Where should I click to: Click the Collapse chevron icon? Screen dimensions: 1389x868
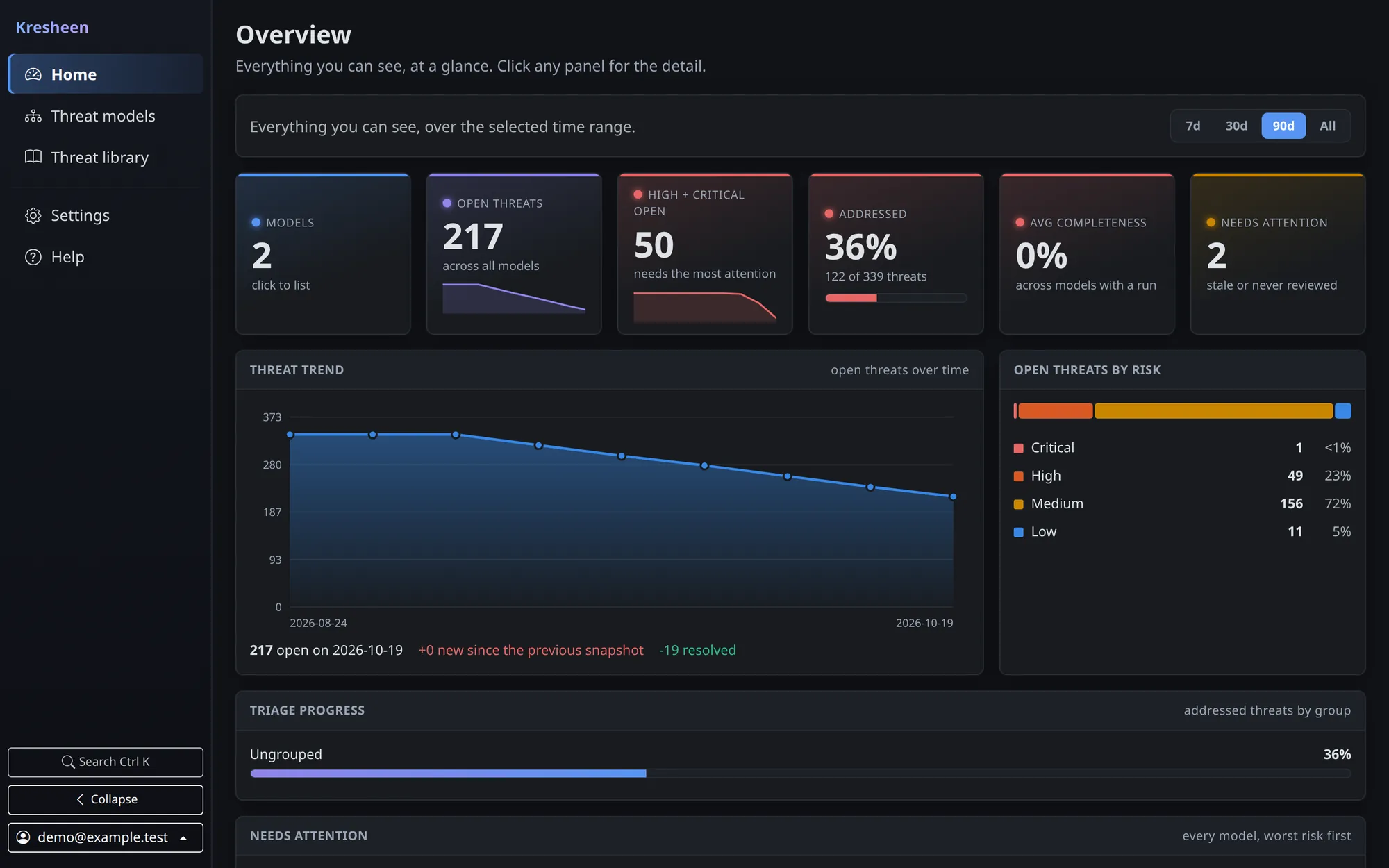coord(80,799)
